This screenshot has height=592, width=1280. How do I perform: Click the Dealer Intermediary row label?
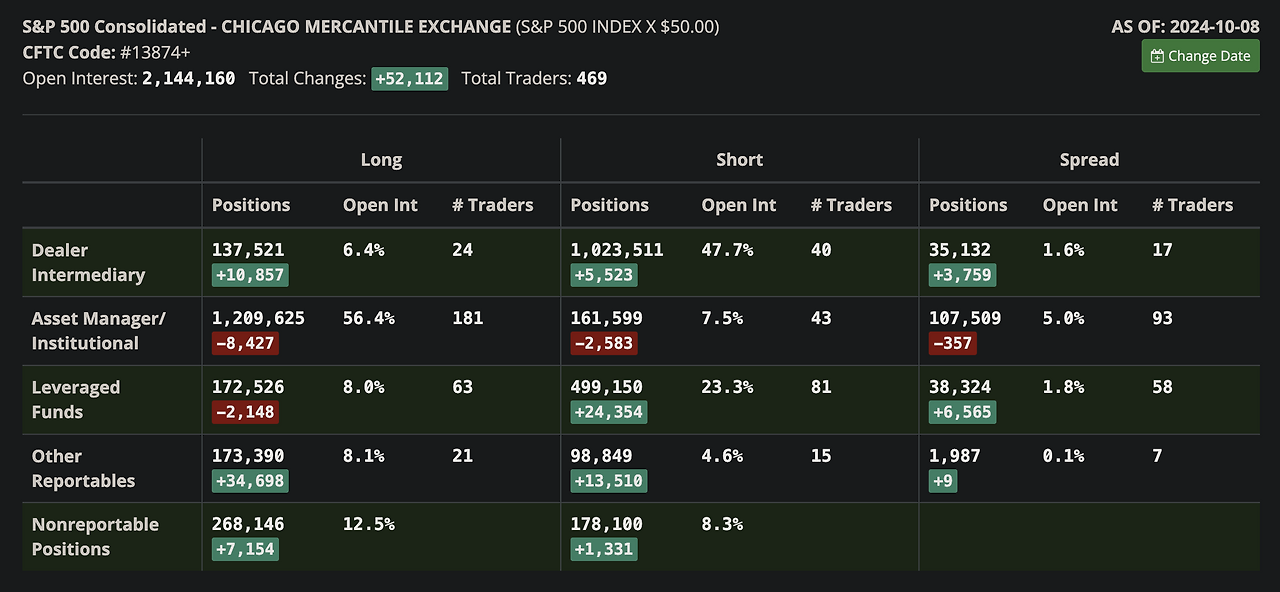point(88,262)
